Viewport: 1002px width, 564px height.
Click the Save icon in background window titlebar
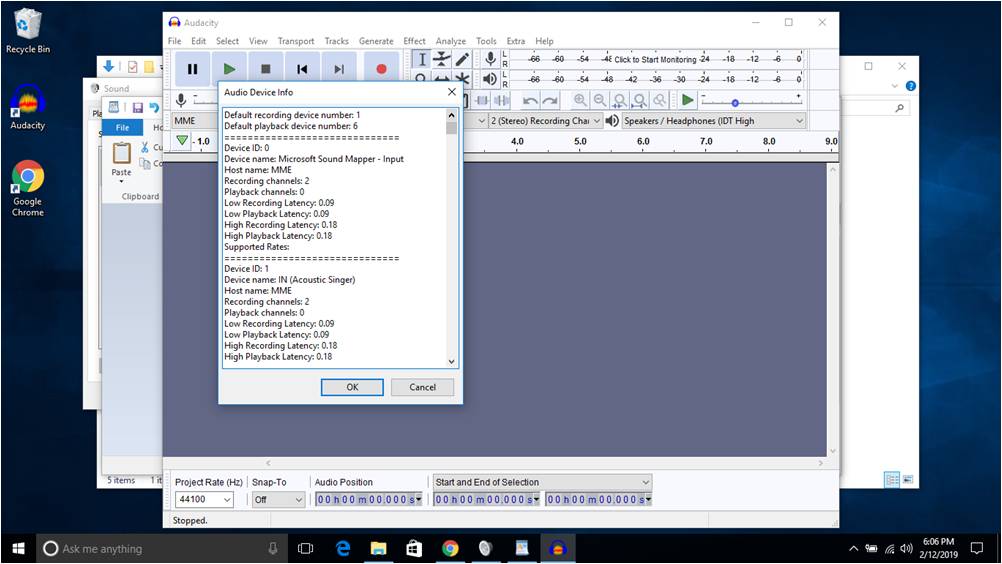coord(137,107)
